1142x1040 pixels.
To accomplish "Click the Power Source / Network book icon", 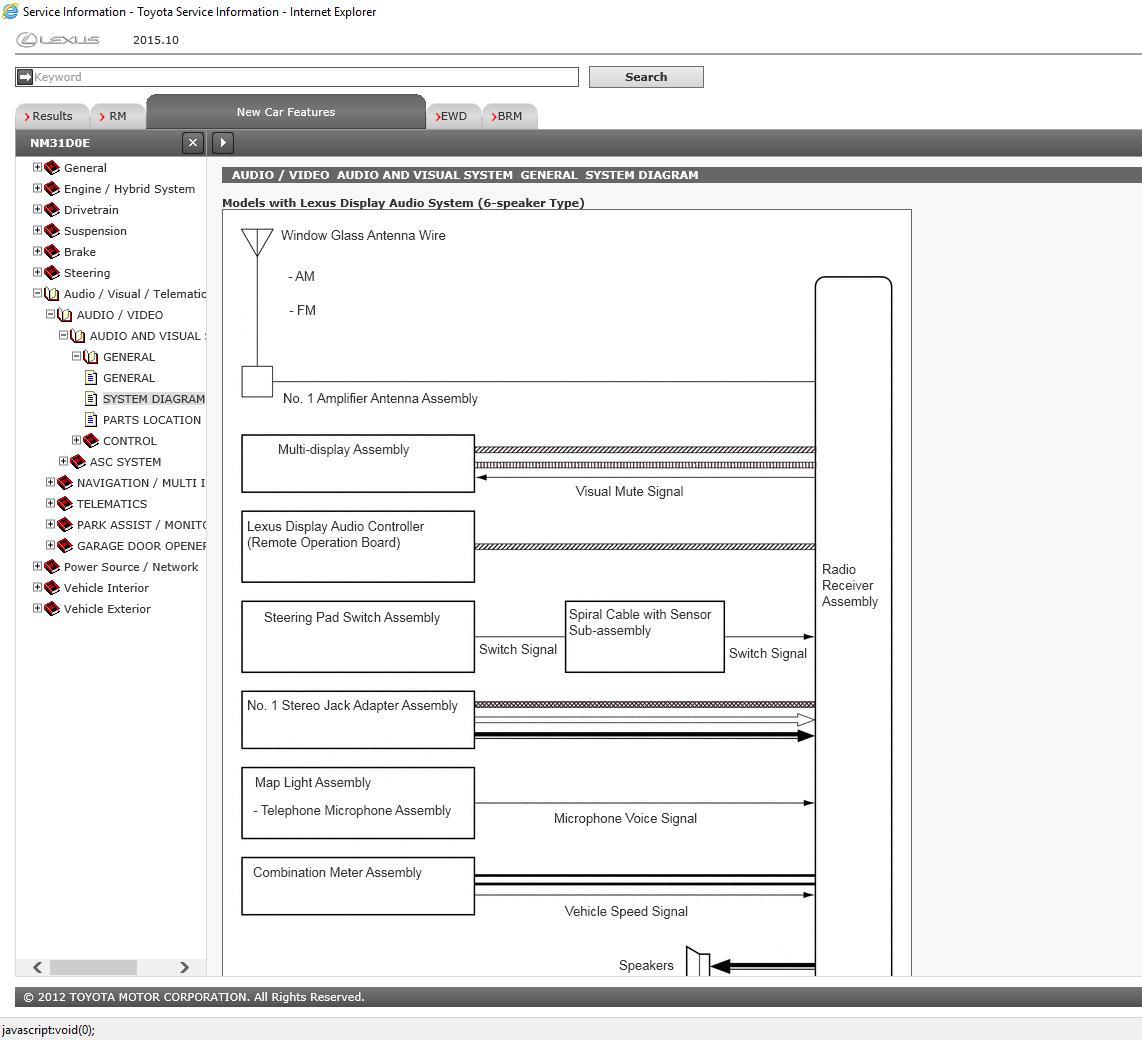I will [x=52, y=567].
